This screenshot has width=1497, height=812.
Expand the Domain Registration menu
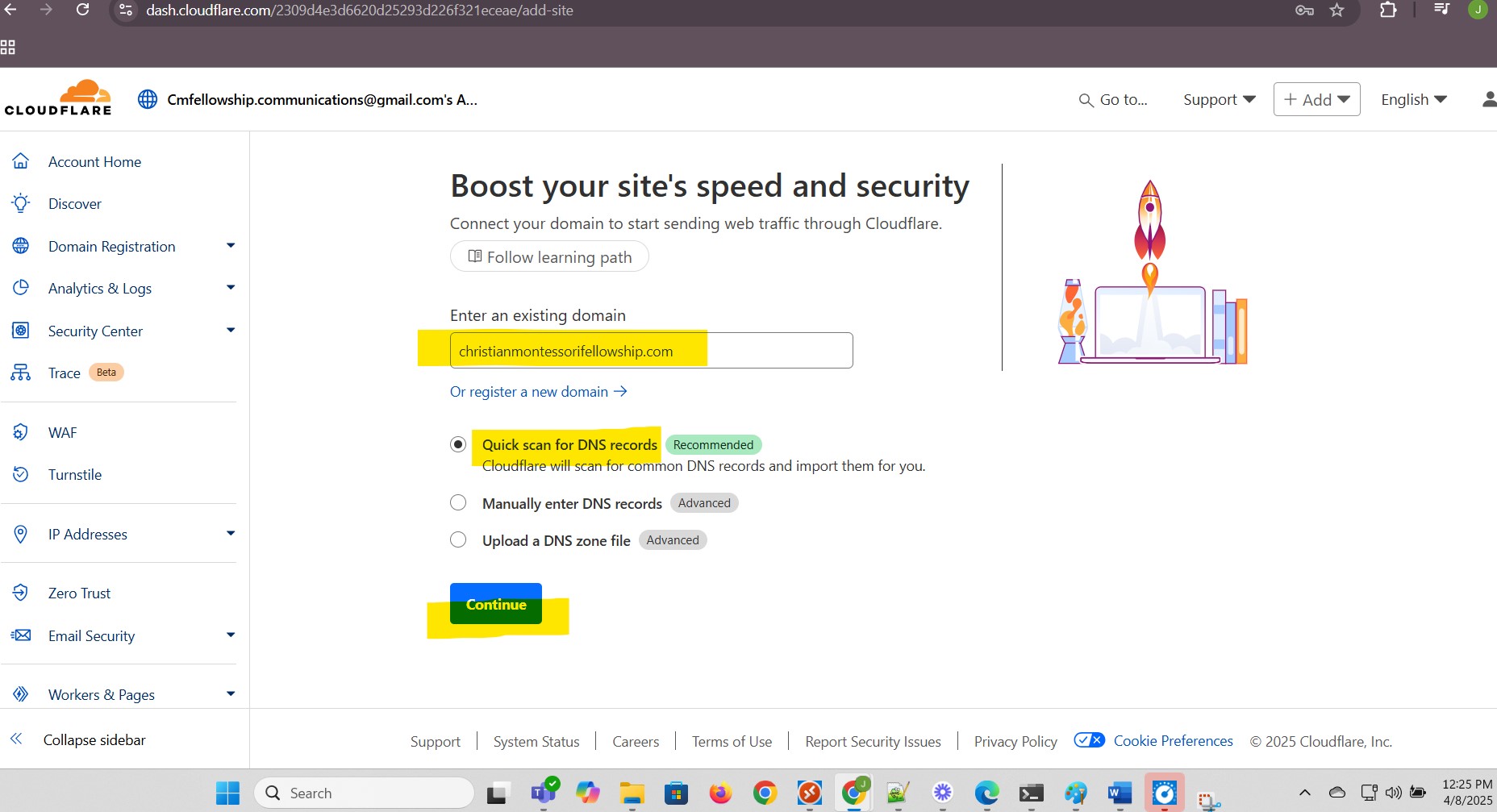pyautogui.click(x=231, y=246)
